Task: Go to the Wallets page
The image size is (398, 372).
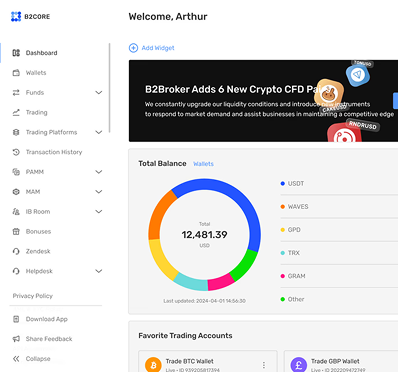Action: tap(36, 73)
